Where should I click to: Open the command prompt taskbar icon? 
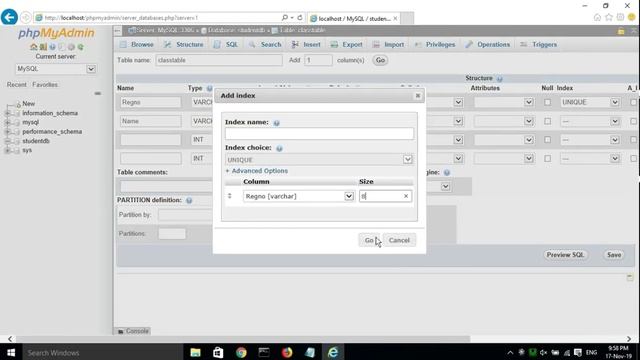click(264, 352)
